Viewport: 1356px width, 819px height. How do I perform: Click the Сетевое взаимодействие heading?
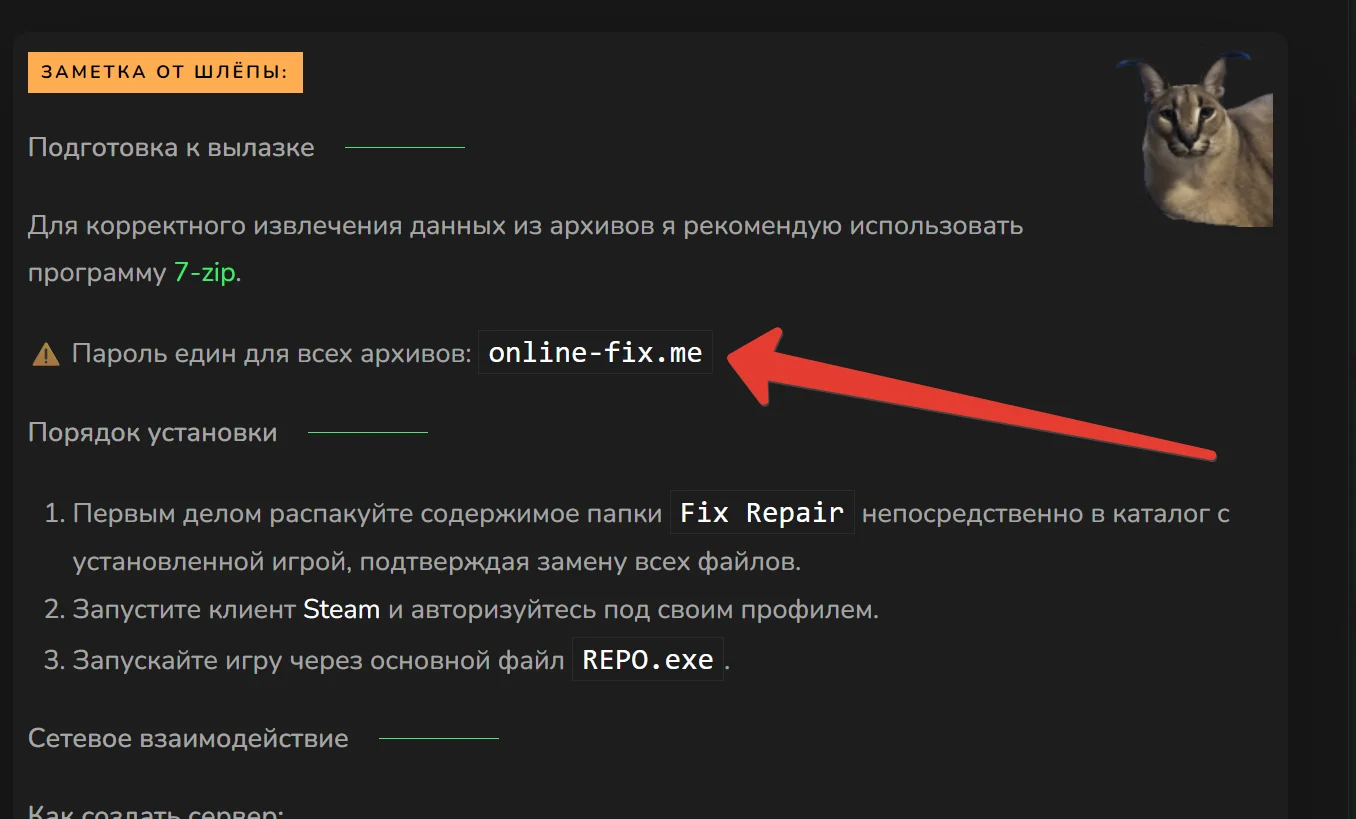(x=188, y=739)
